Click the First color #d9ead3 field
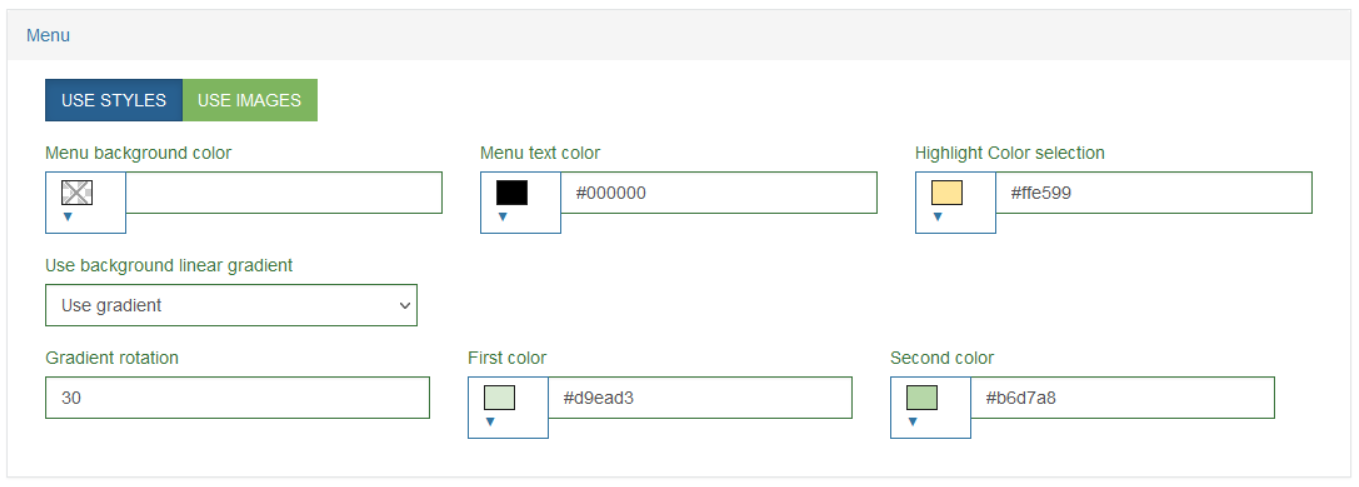1359x487 pixels. tap(700, 398)
